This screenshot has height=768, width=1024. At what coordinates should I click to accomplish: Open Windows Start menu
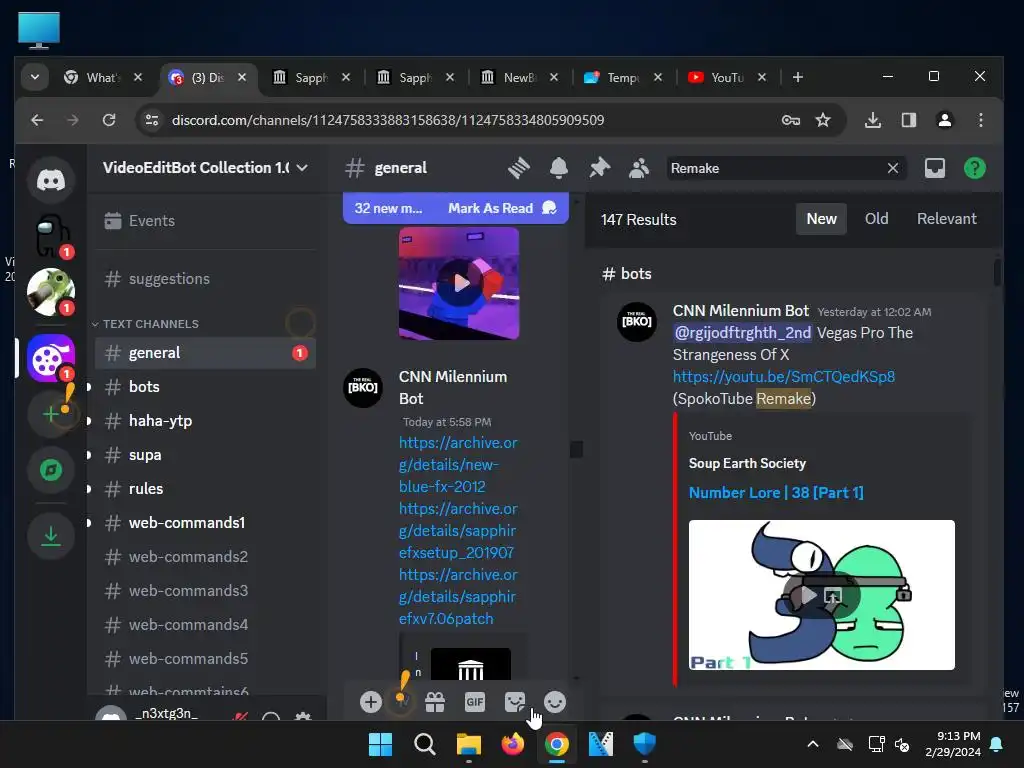[380, 744]
